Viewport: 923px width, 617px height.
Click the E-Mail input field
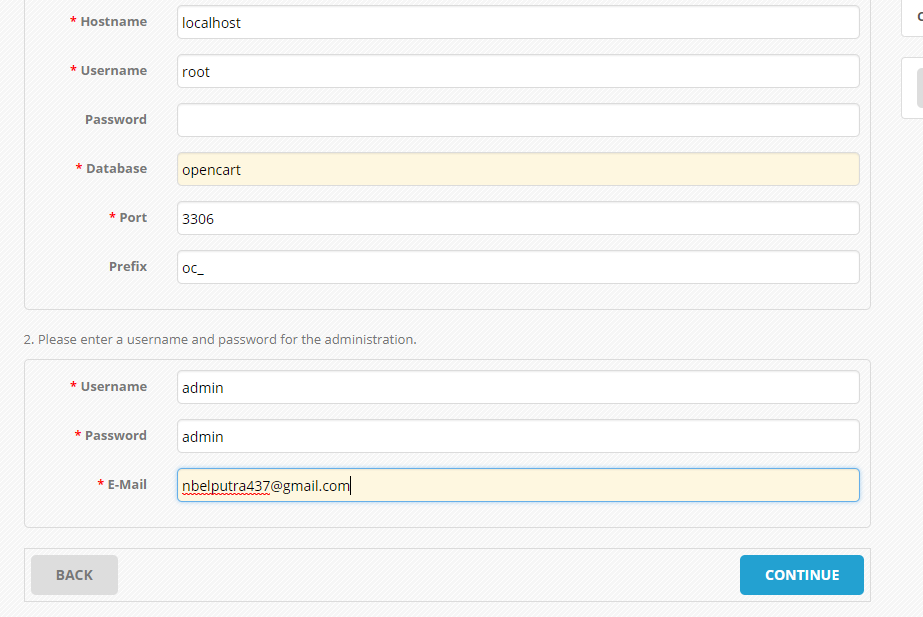518,485
